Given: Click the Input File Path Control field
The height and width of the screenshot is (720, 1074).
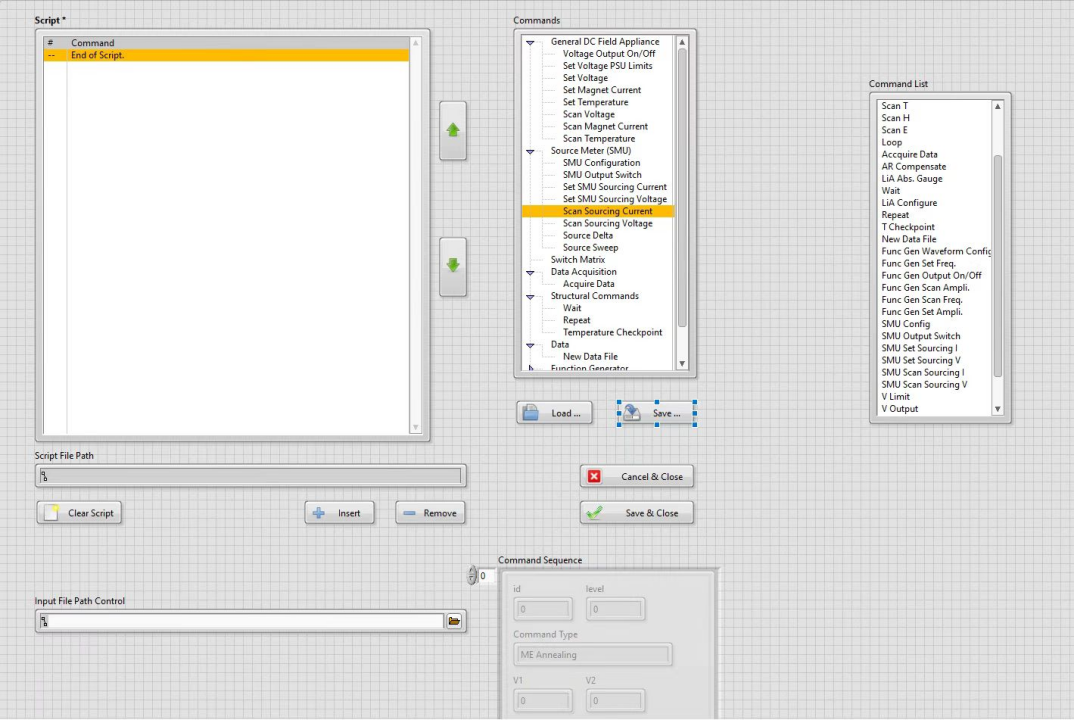Looking at the screenshot, I should coord(240,621).
